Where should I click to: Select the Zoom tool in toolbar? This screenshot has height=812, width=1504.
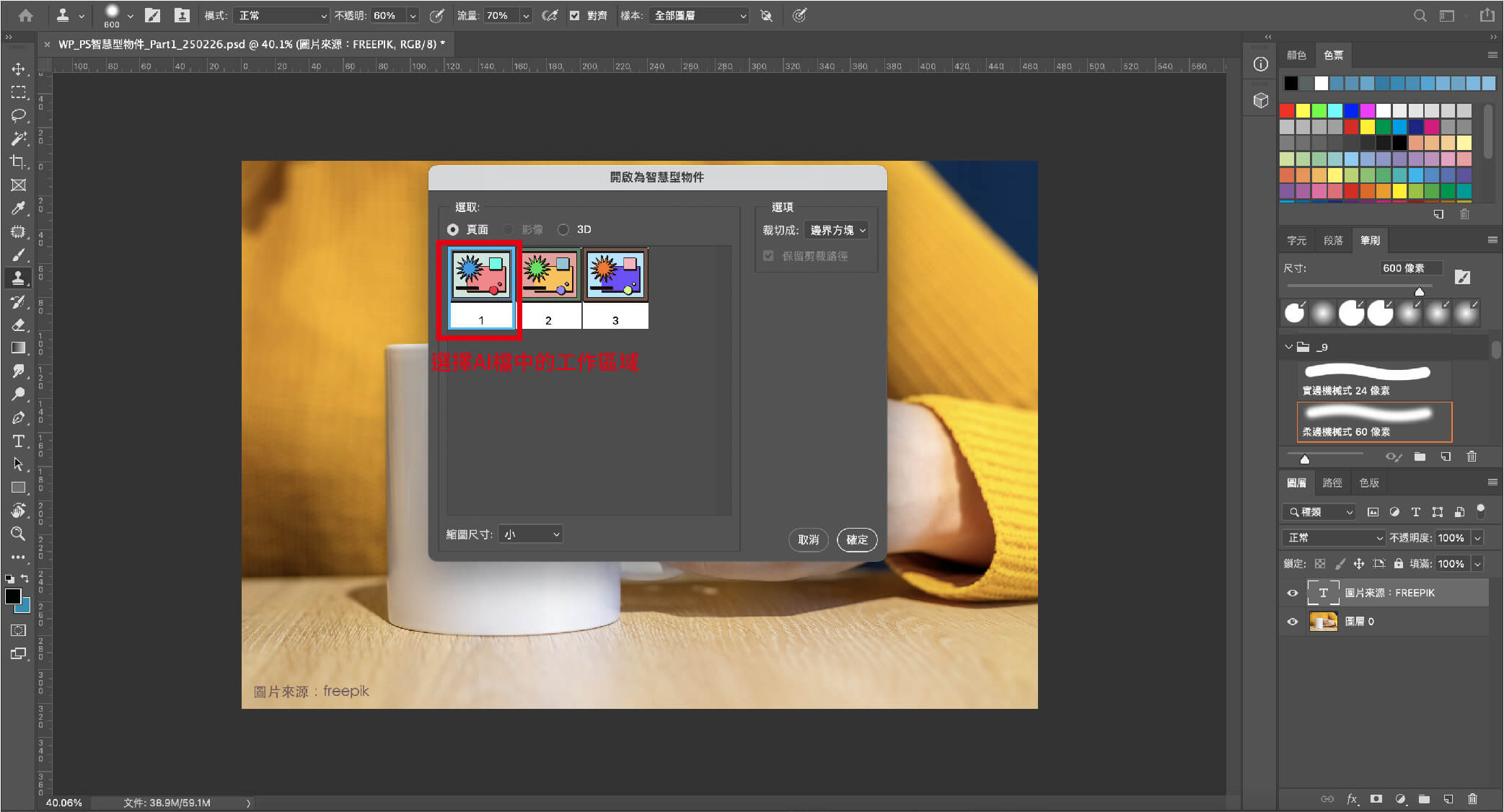pos(19,534)
